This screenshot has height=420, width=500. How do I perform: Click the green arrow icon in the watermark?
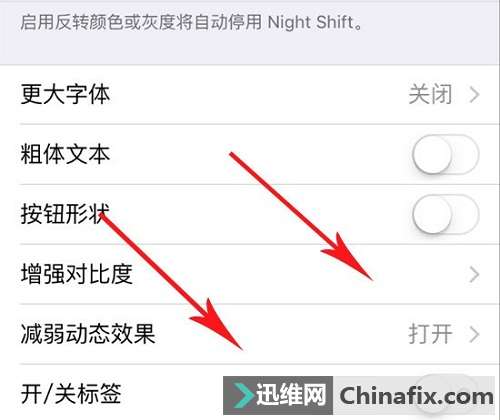tap(243, 395)
